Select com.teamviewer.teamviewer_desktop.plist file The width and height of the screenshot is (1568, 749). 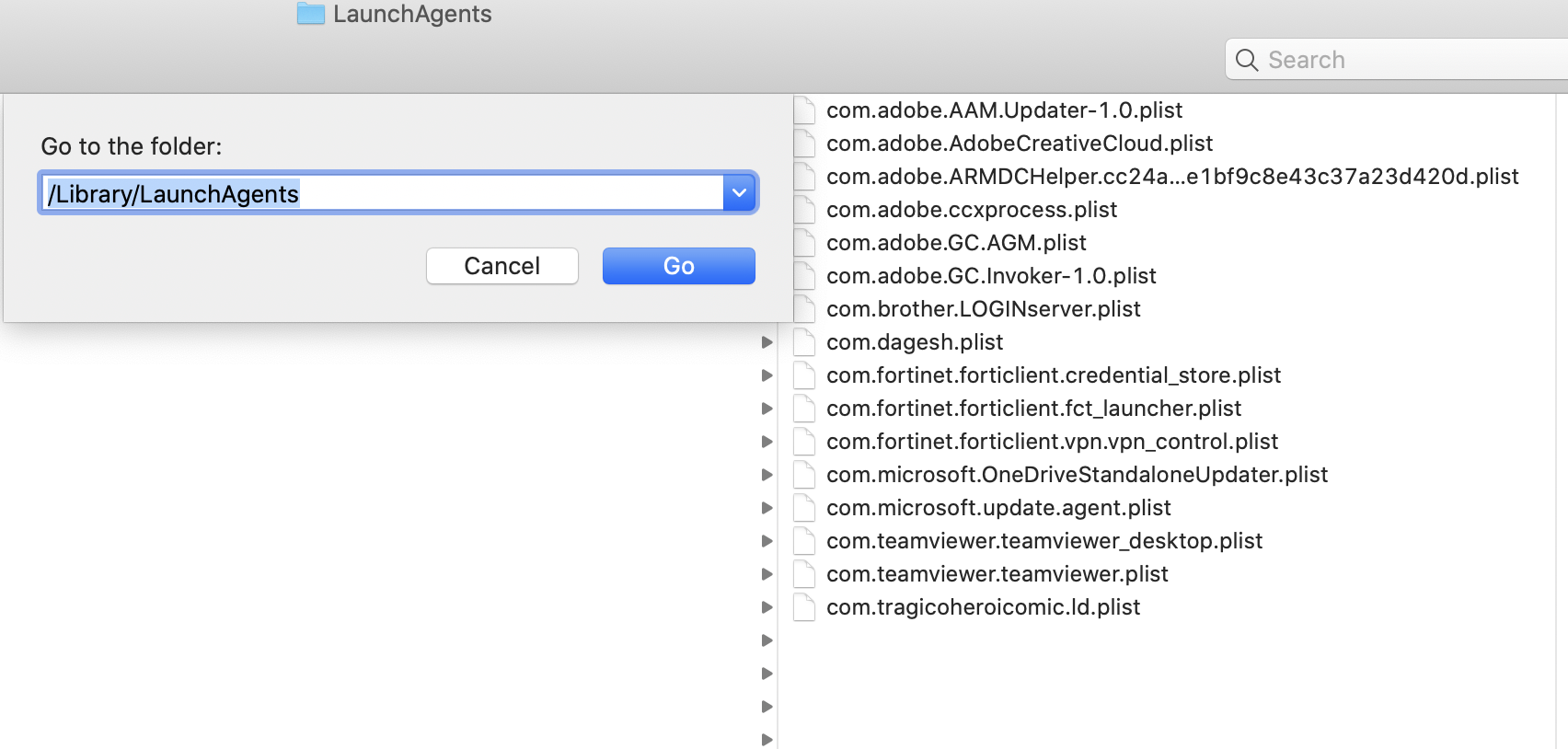(1043, 541)
